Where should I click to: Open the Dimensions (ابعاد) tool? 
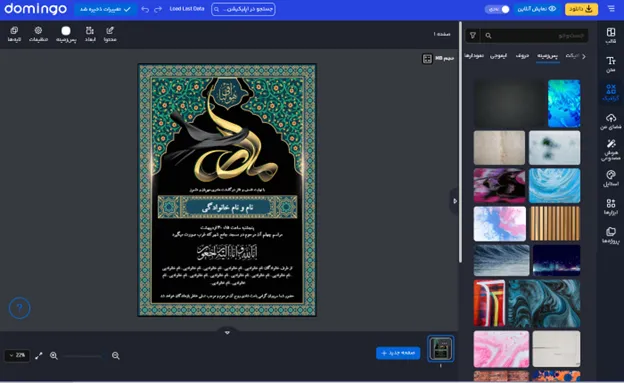click(90, 34)
